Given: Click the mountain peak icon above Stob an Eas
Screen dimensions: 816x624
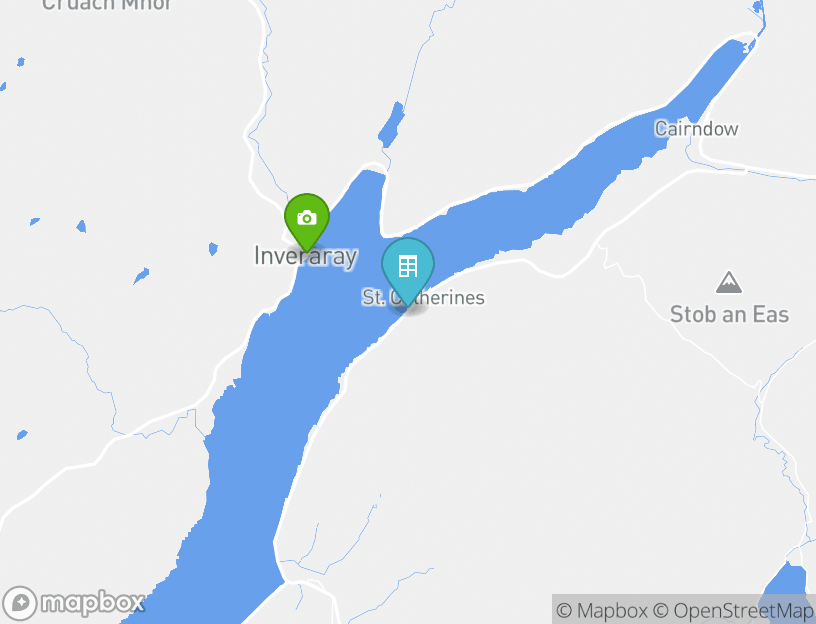Looking at the screenshot, I should click(x=729, y=283).
